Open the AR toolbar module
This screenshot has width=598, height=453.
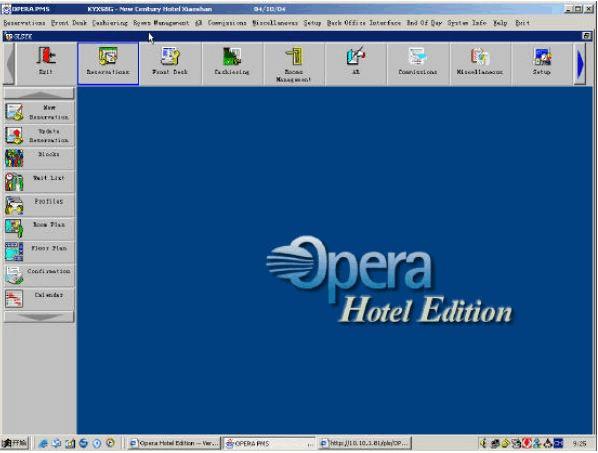click(356, 63)
